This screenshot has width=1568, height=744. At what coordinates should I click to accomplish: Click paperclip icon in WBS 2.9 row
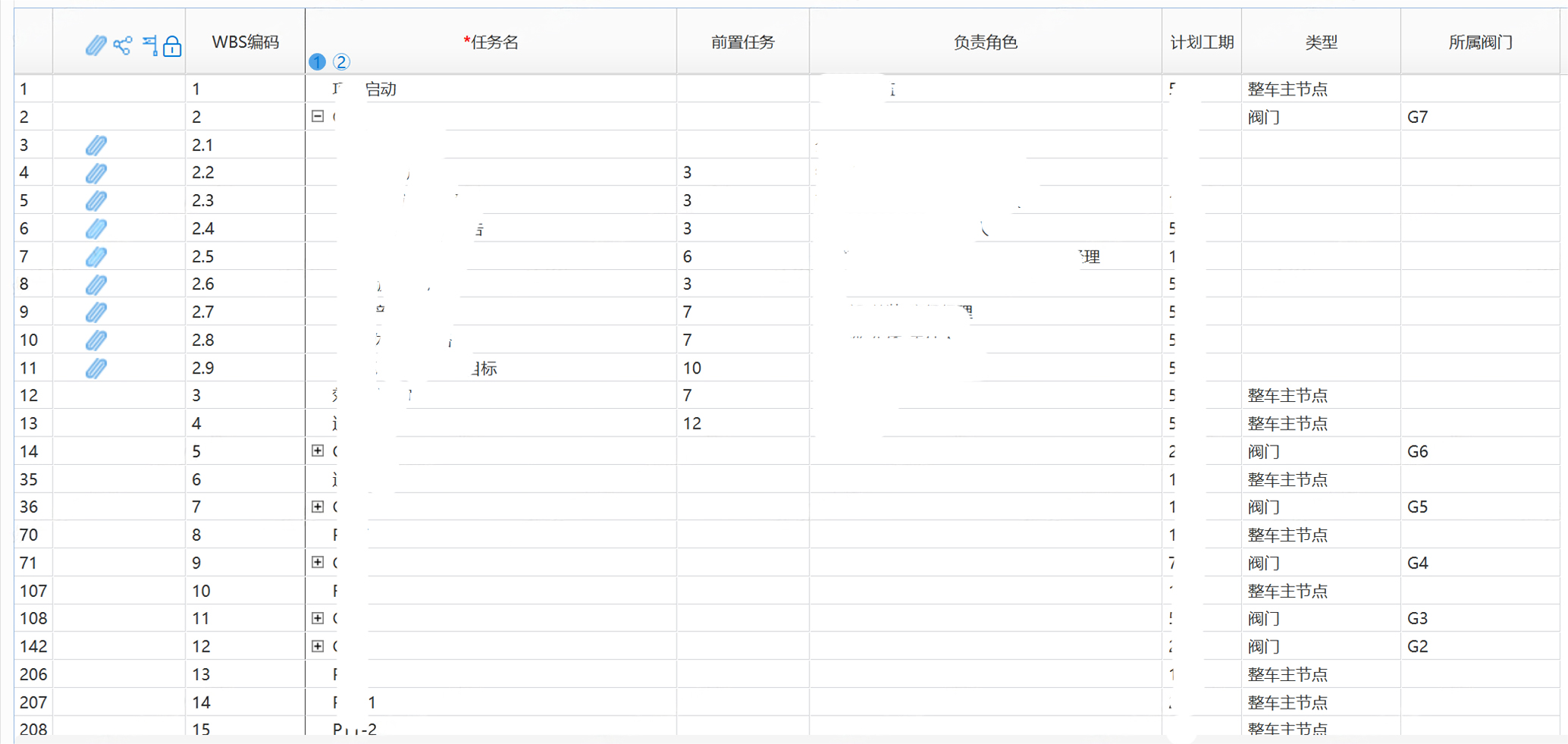96,368
